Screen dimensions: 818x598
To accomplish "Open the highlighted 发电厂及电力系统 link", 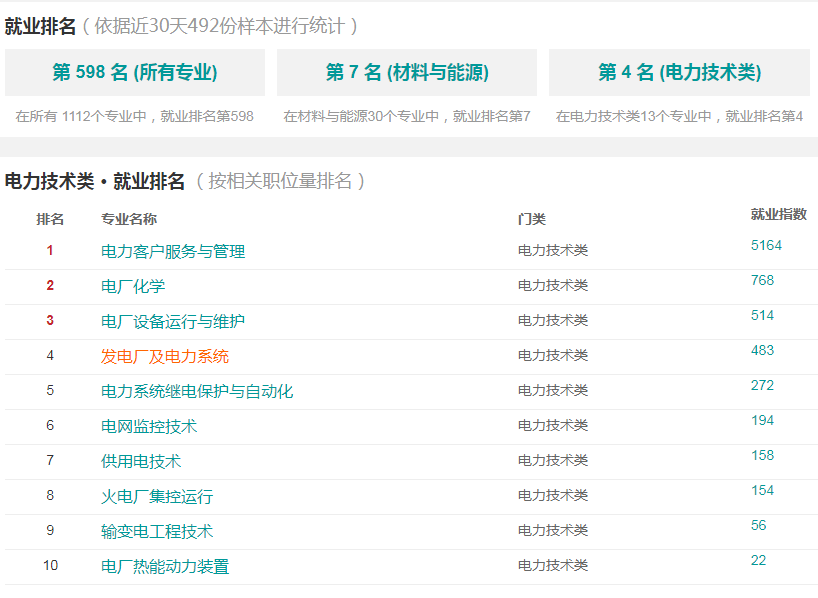I will pyautogui.click(x=165, y=356).
